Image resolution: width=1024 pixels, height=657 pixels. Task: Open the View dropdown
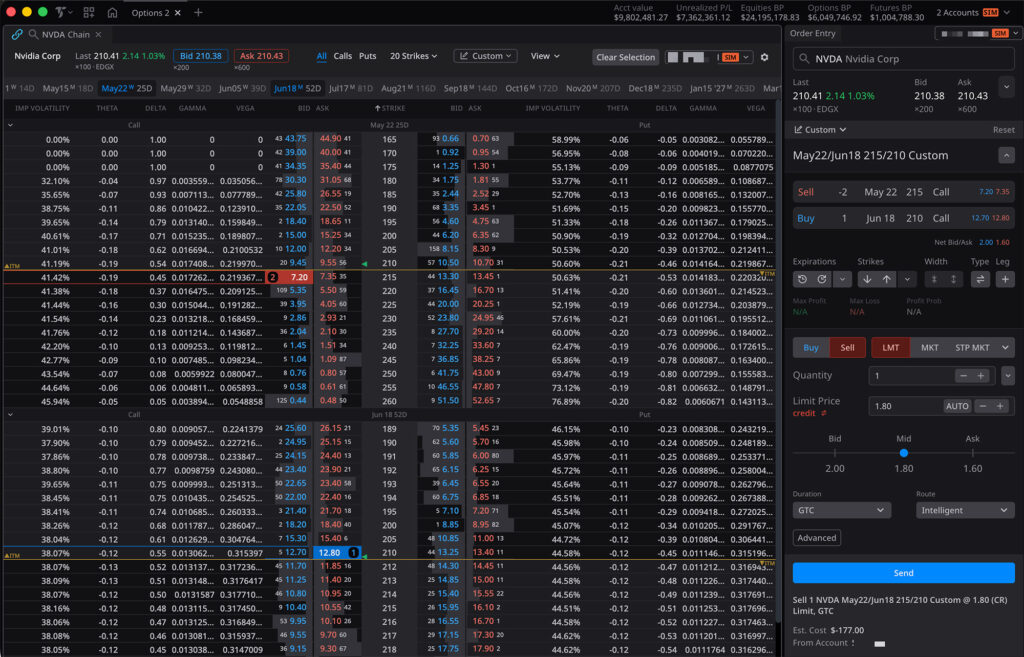545,56
